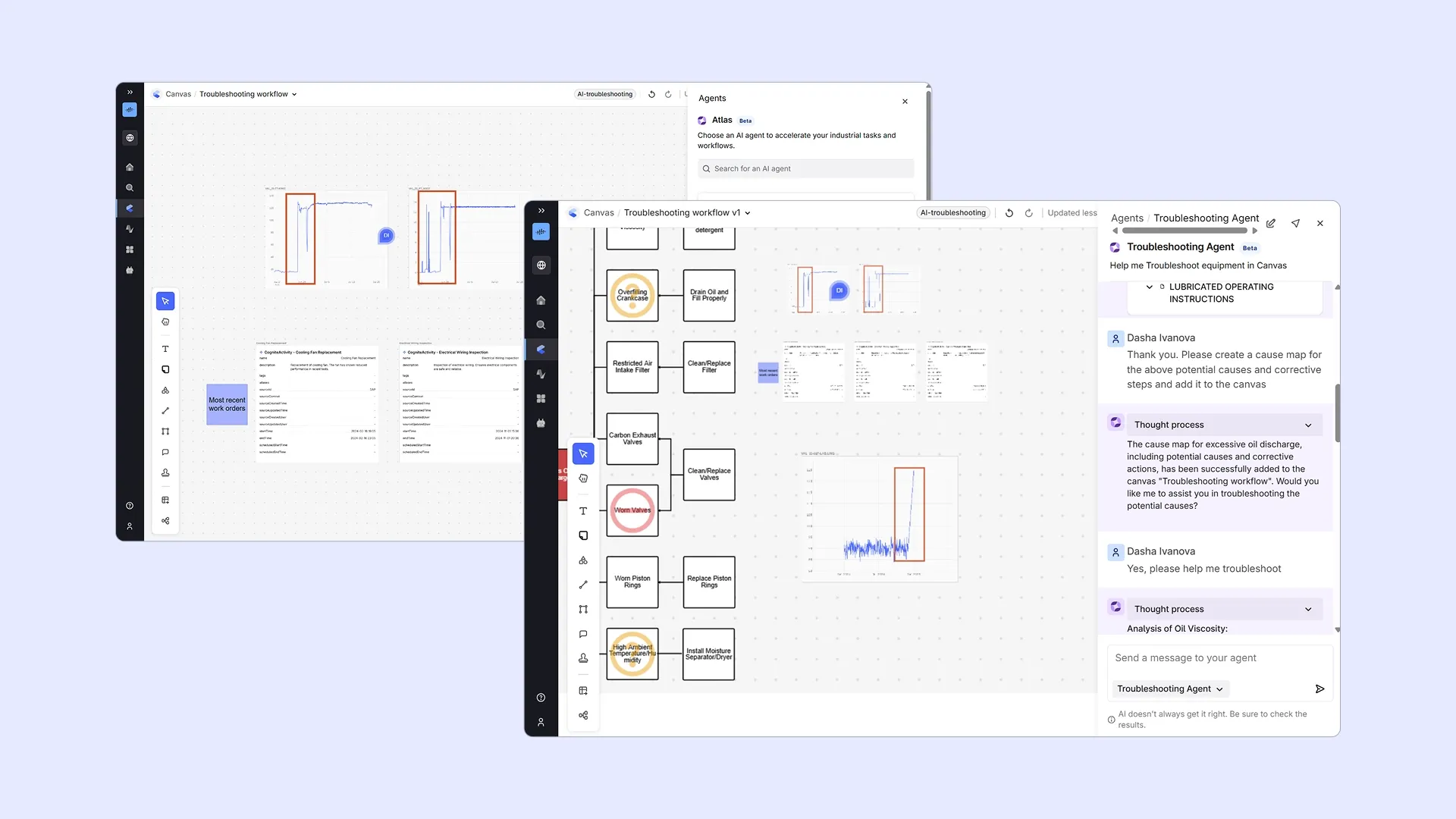1456x819 pixels.
Task: Select the Restricted Air Intake Filter node
Action: tap(632, 367)
